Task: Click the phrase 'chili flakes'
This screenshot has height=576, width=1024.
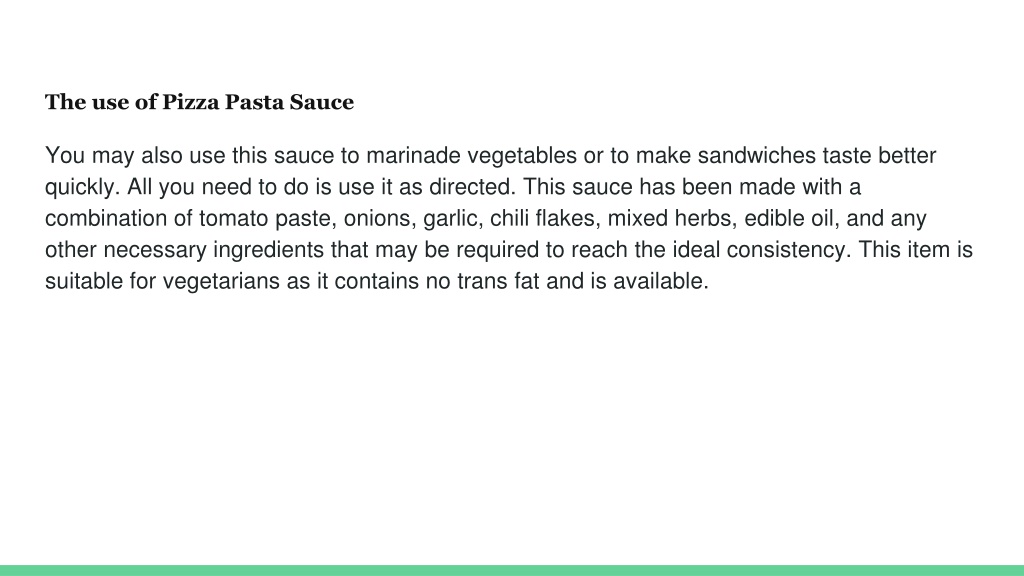Action: pos(542,218)
